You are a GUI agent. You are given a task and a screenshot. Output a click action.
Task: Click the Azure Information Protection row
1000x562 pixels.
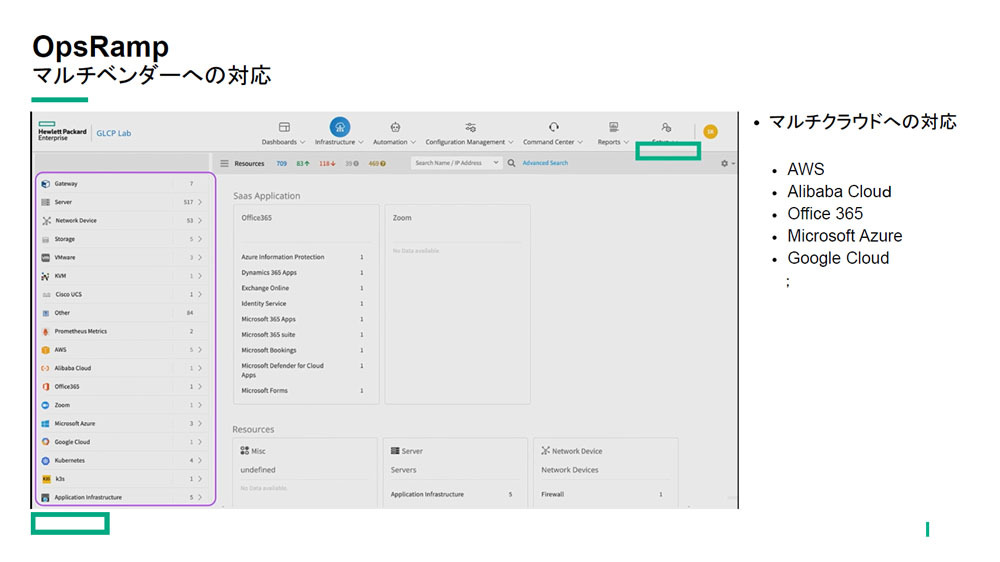coord(303,257)
